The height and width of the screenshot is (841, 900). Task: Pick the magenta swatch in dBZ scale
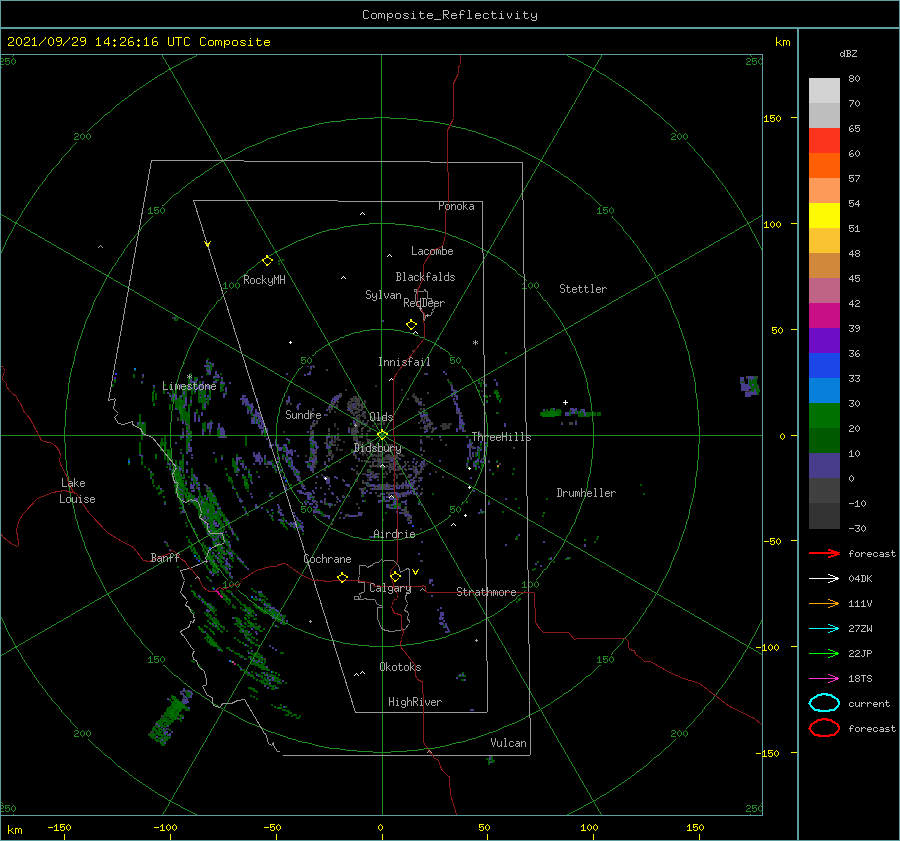[x=824, y=315]
